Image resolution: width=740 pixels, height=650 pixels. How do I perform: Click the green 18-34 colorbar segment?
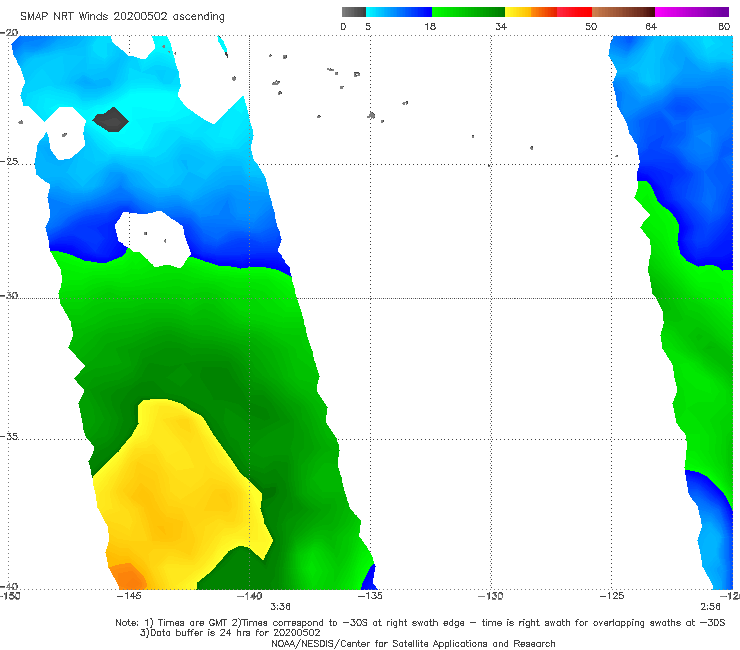point(468,12)
